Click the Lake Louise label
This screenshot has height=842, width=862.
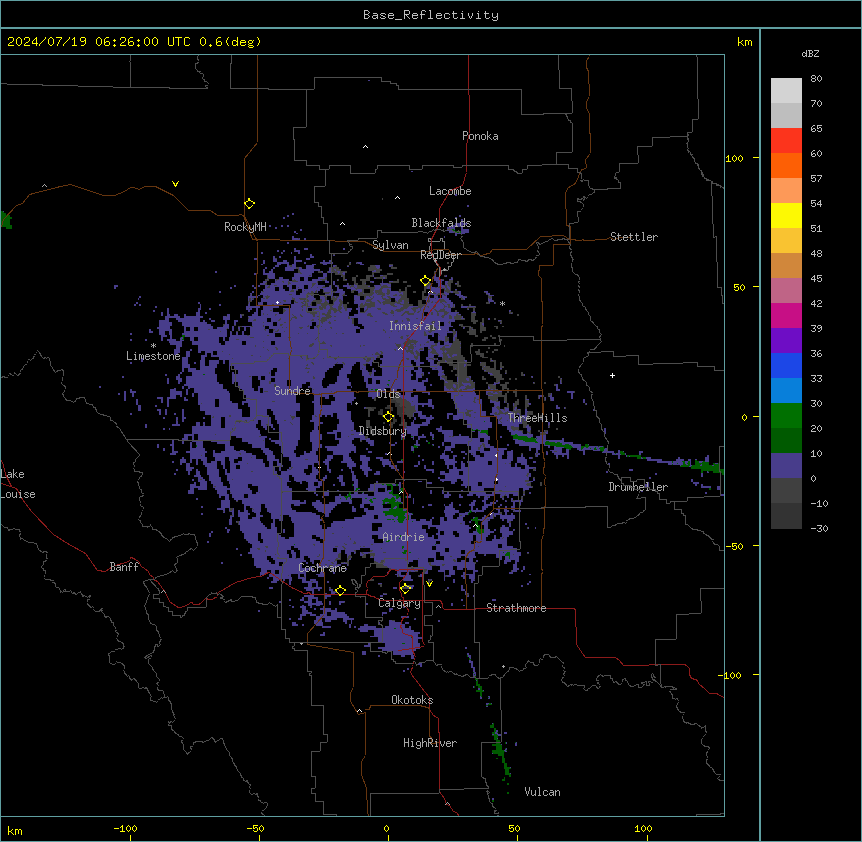coord(17,484)
